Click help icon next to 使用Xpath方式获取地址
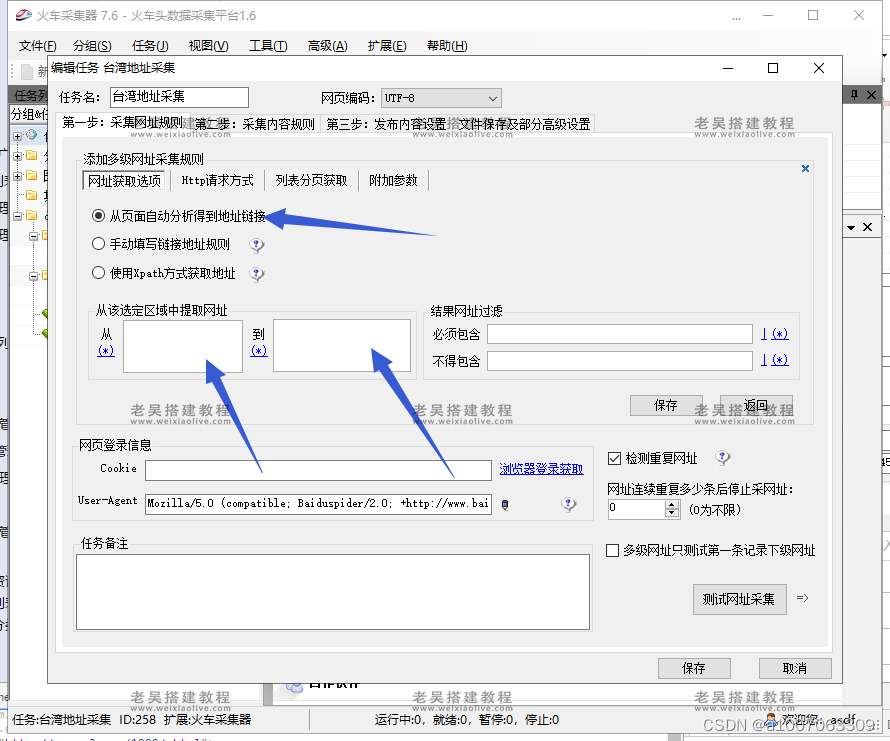Image resolution: width=890 pixels, height=741 pixels. click(257, 274)
